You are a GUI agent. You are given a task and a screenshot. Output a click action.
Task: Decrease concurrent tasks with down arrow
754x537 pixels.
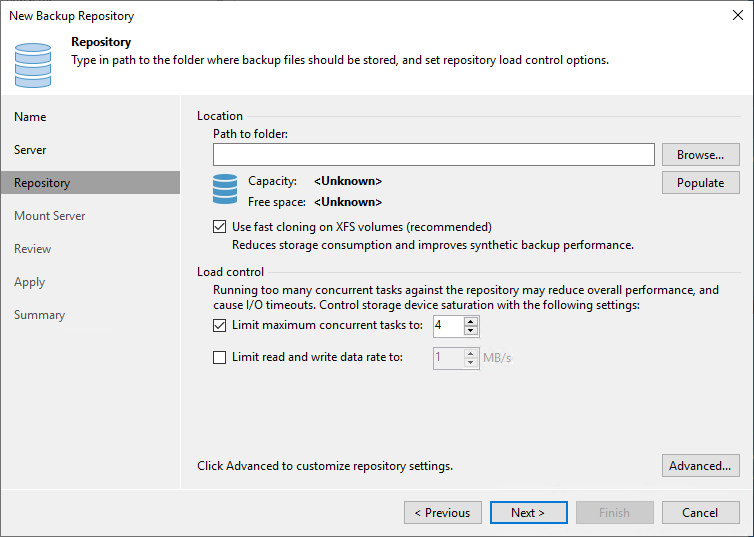(471, 331)
